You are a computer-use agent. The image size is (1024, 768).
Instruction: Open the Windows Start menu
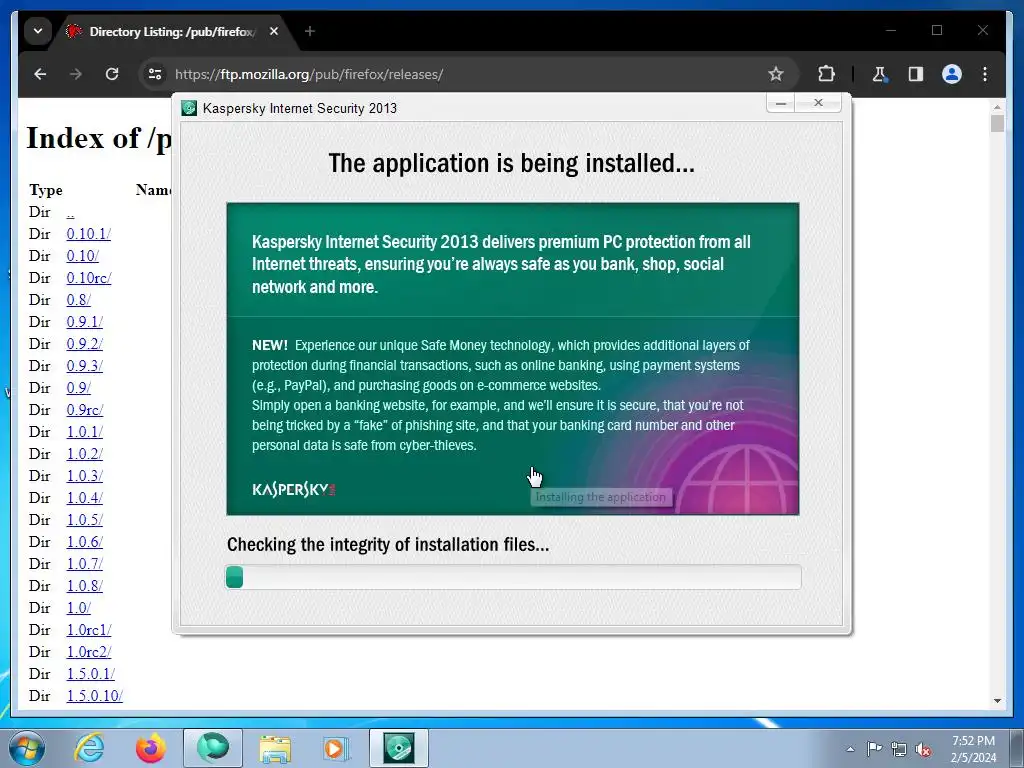[x=27, y=748]
